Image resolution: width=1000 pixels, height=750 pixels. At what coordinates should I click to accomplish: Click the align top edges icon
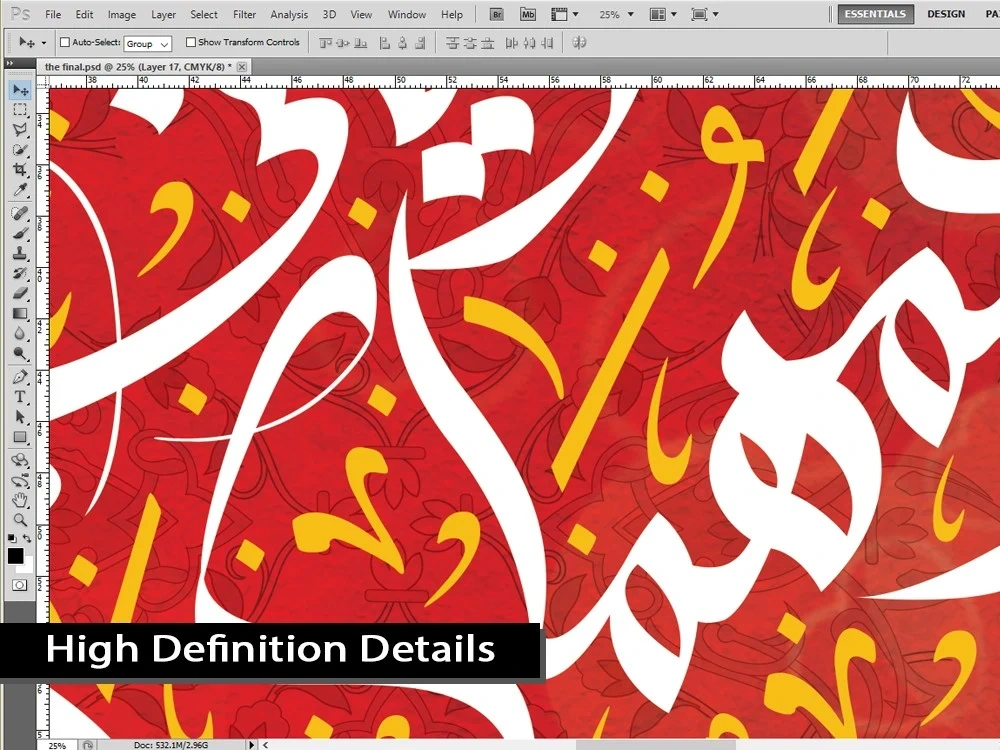[325, 43]
